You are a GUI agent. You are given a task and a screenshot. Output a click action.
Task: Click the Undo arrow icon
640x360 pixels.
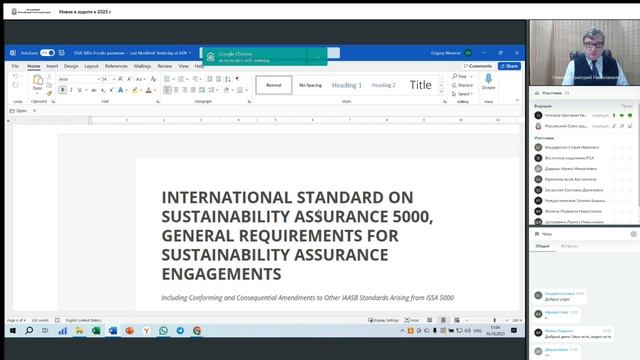(16, 76)
